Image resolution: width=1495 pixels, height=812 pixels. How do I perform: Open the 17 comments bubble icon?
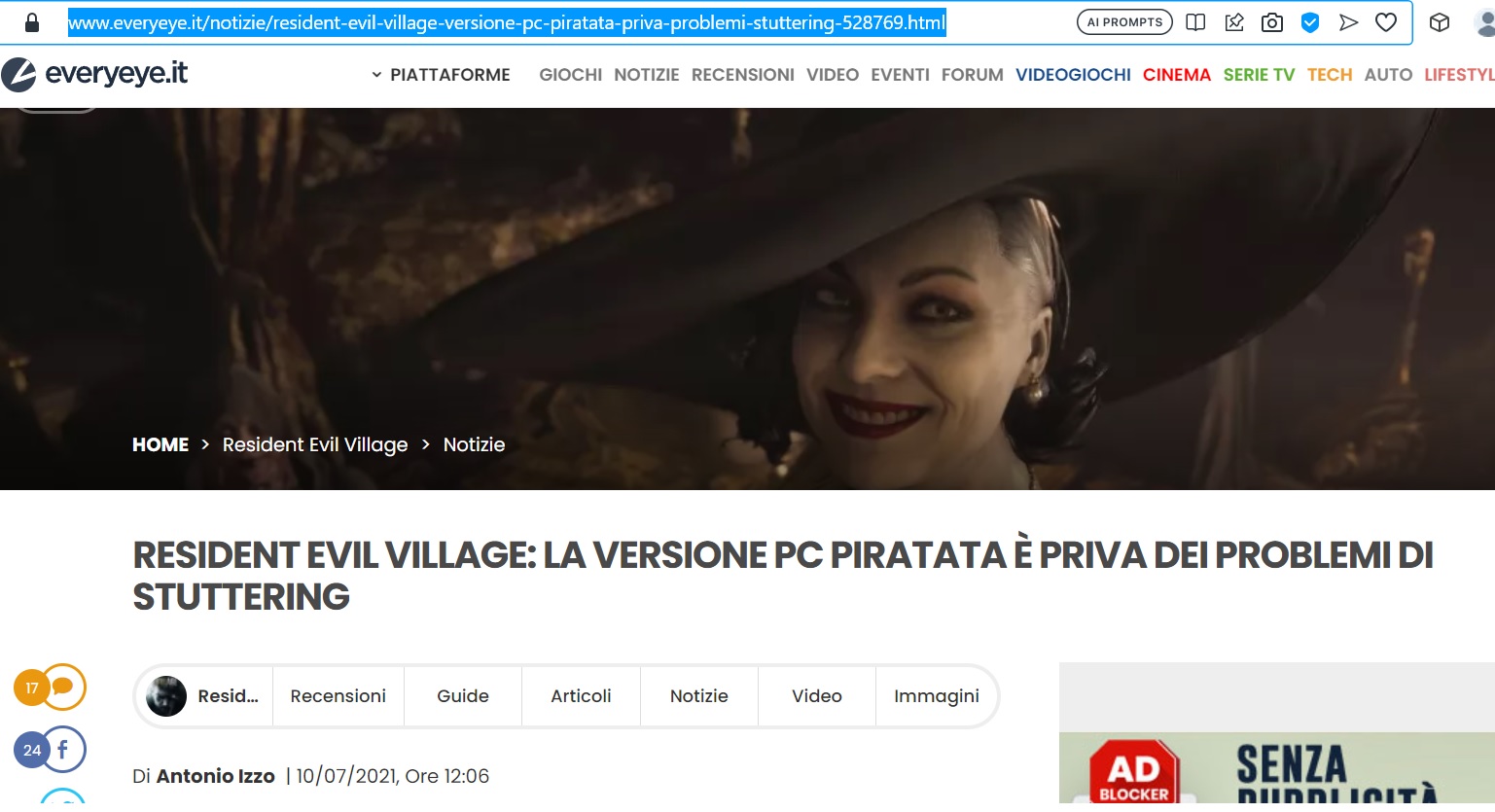(51, 688)
